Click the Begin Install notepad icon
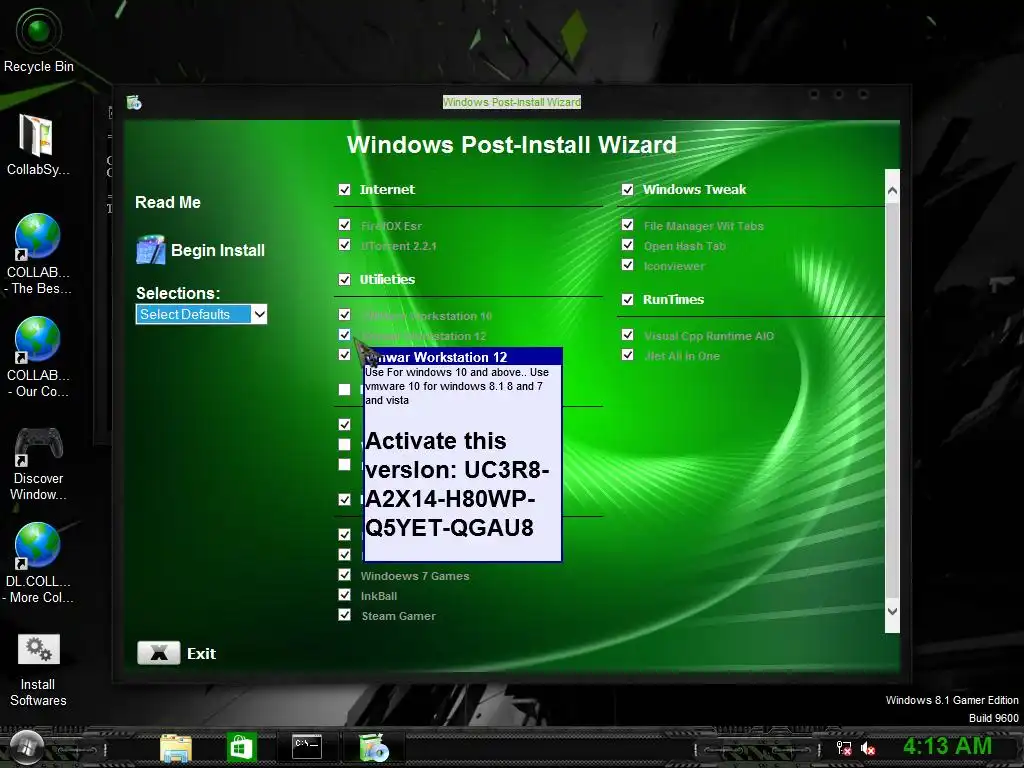Screen dimensions: 1024x768 (150, 249)
